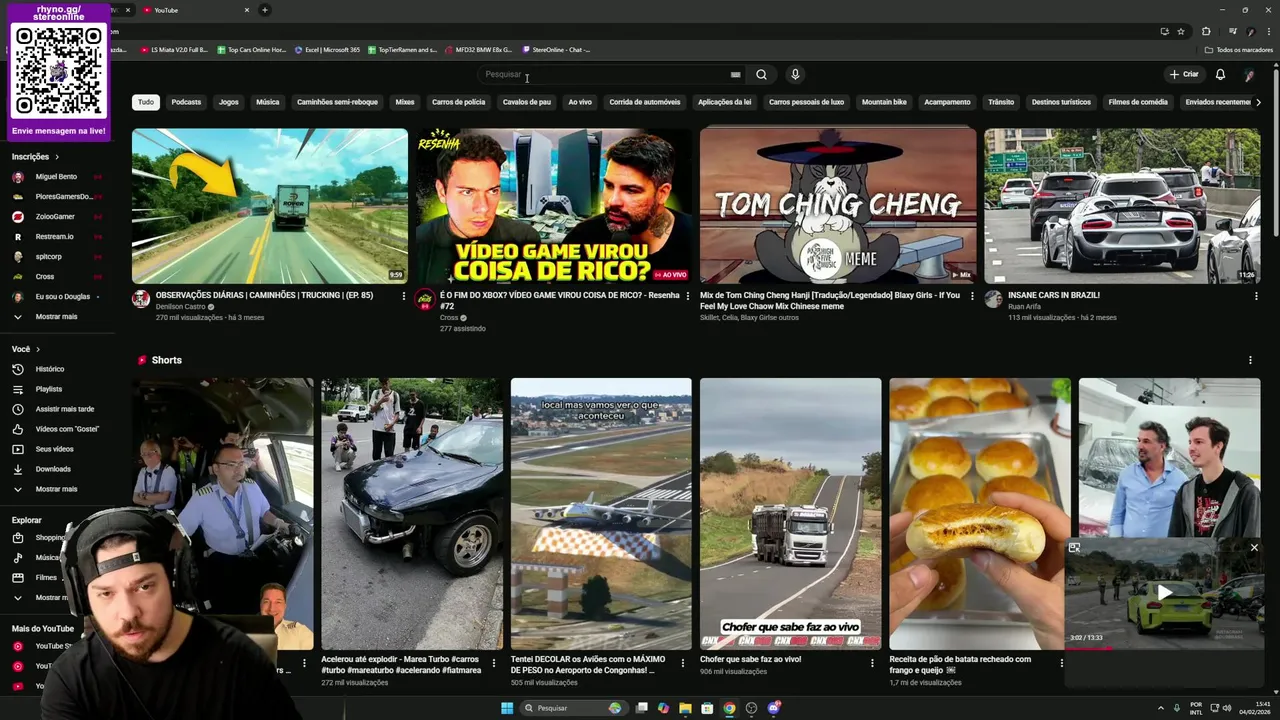Select the Música filter chip
1280x720 pixels.
267,102
